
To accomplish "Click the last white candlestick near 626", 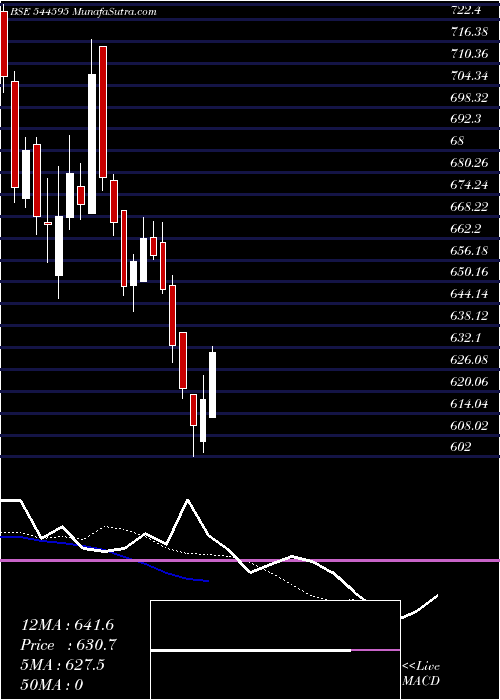I will coord(212,385).
